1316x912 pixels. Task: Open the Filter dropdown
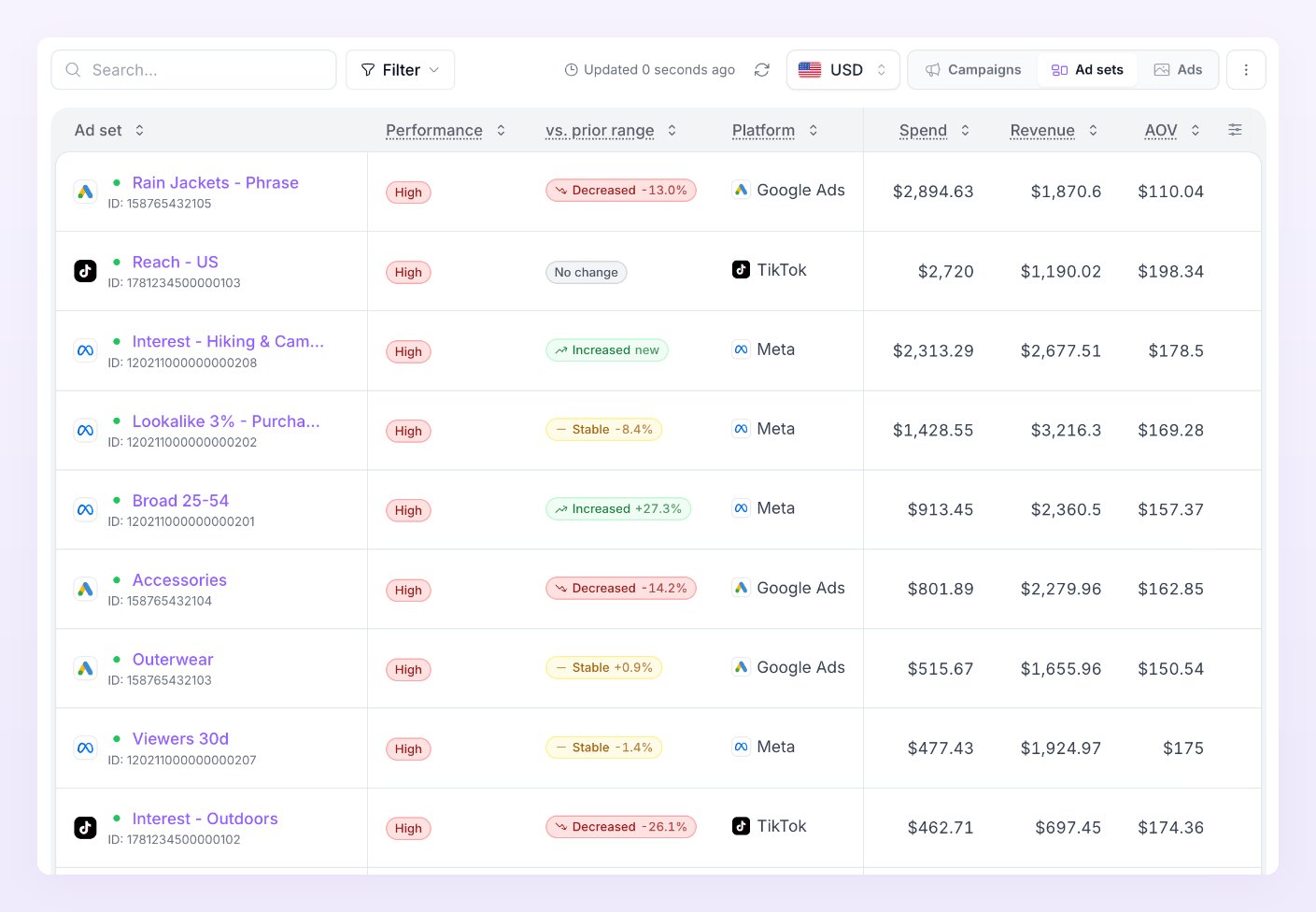[400, 70]
